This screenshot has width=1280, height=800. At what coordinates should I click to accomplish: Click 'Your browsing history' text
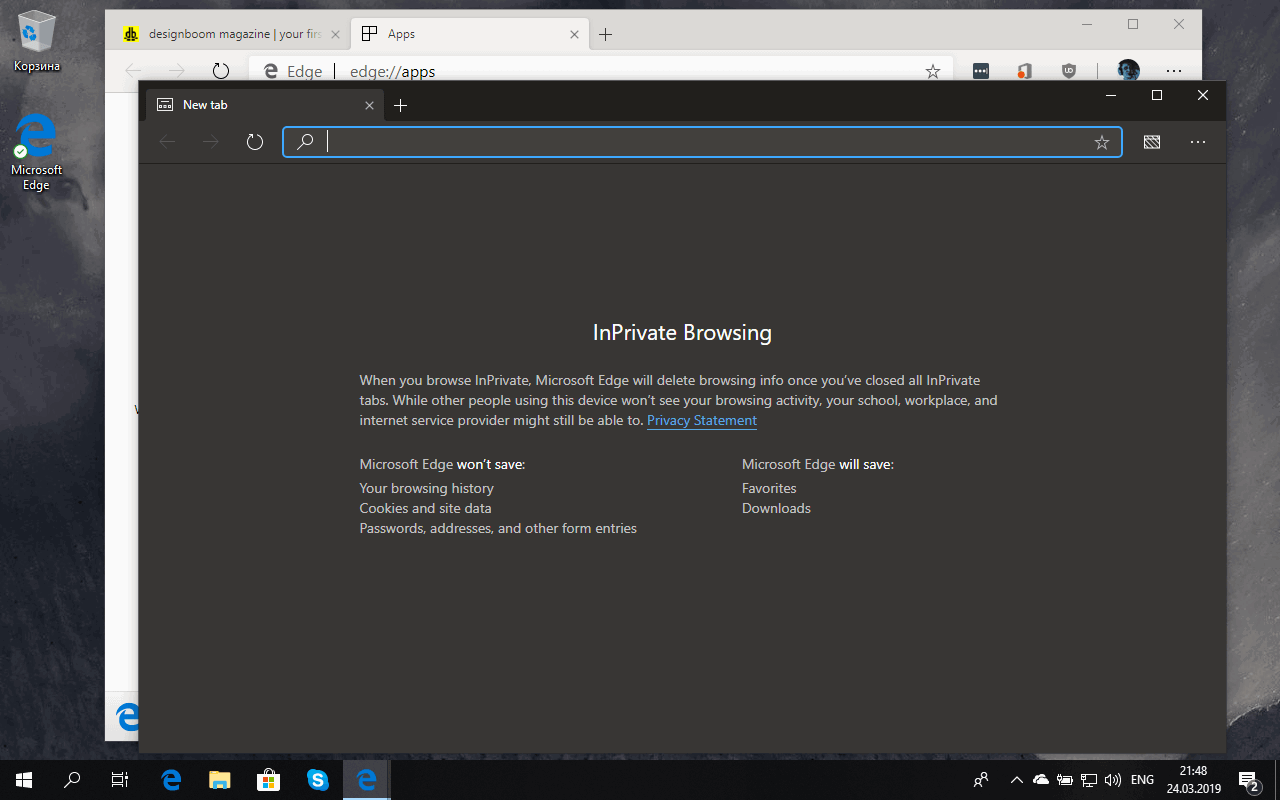point(427,488)
